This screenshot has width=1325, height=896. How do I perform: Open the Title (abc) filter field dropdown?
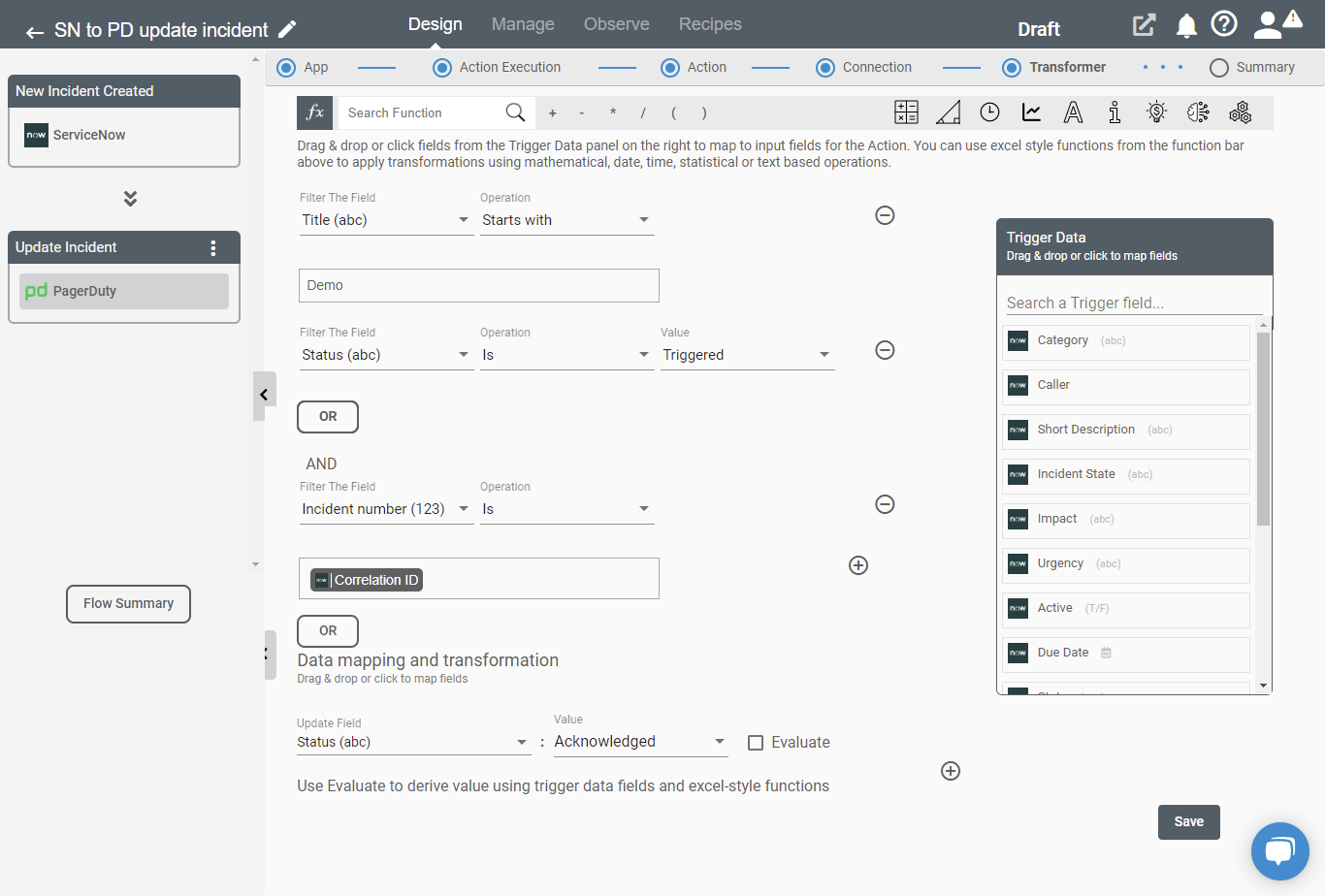click(x=386, y=220)
